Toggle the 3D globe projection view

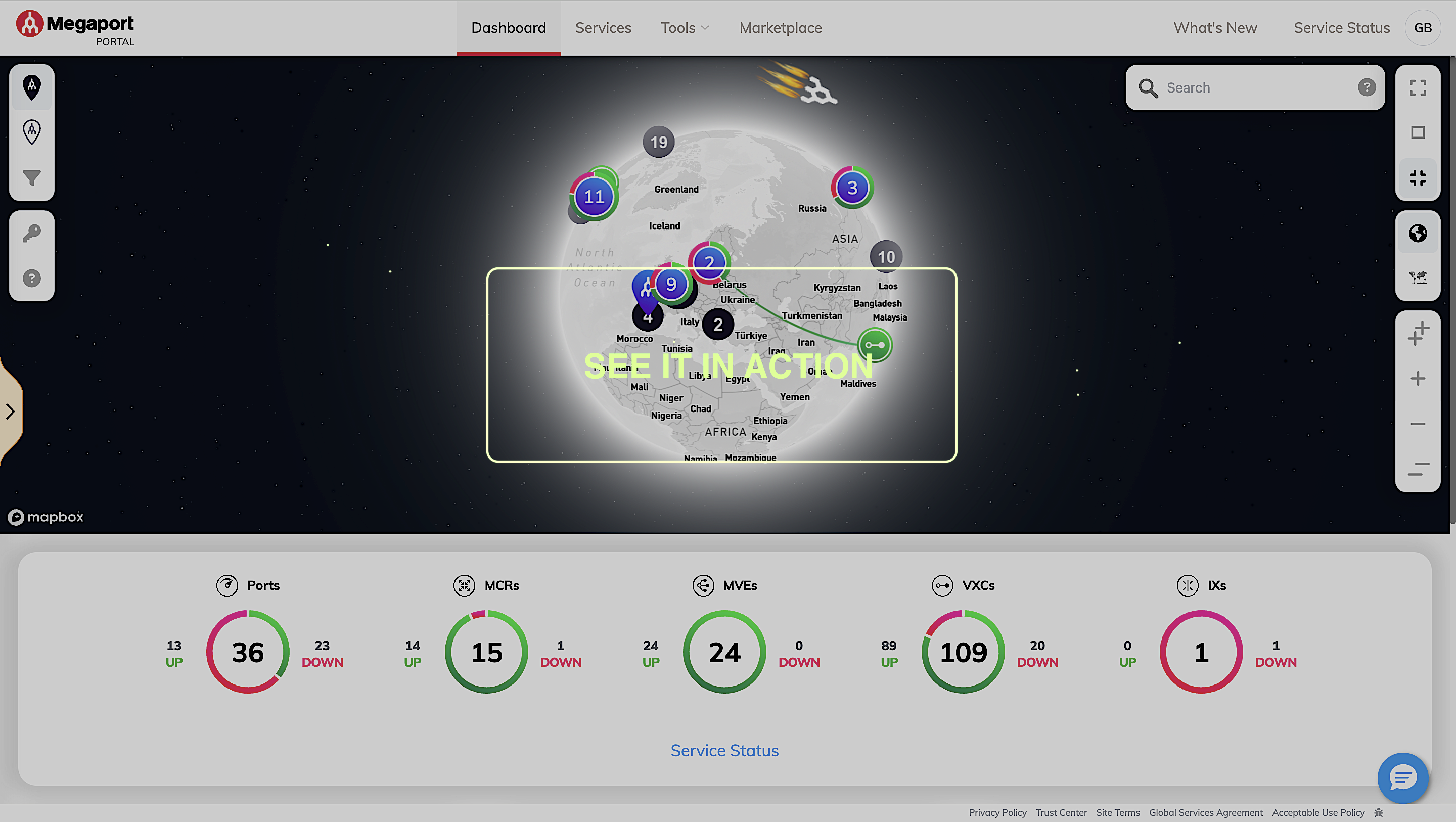pos(1418,233)
